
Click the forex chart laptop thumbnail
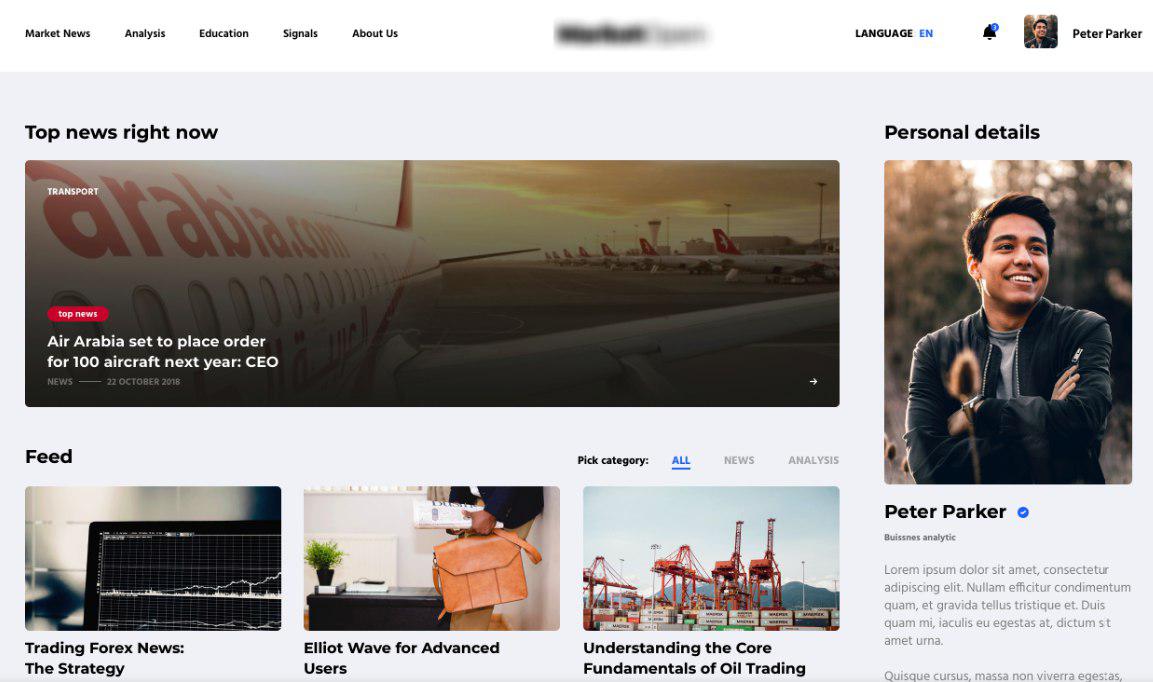(x=153, y=558)
